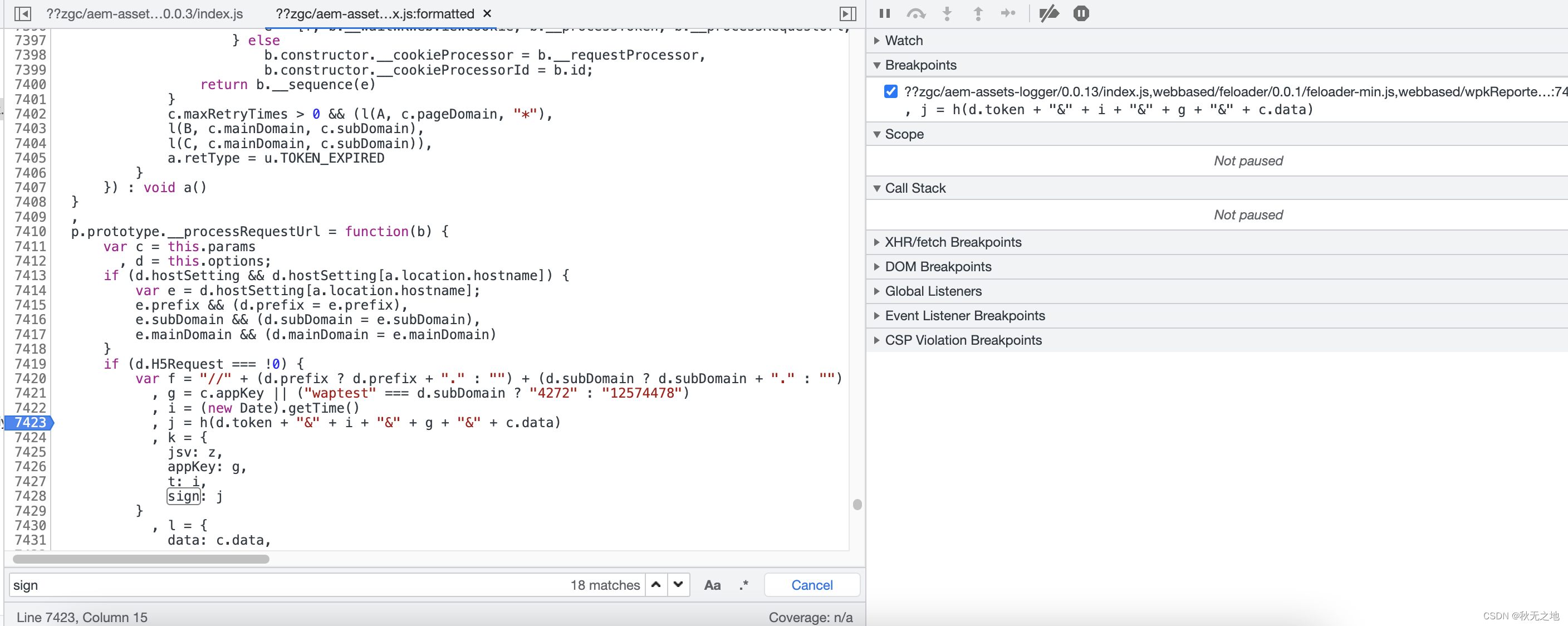Click the highlighted 'sign' match on line 7428
The height and width of the screenshot is (626, 1568).
point(184,496)
